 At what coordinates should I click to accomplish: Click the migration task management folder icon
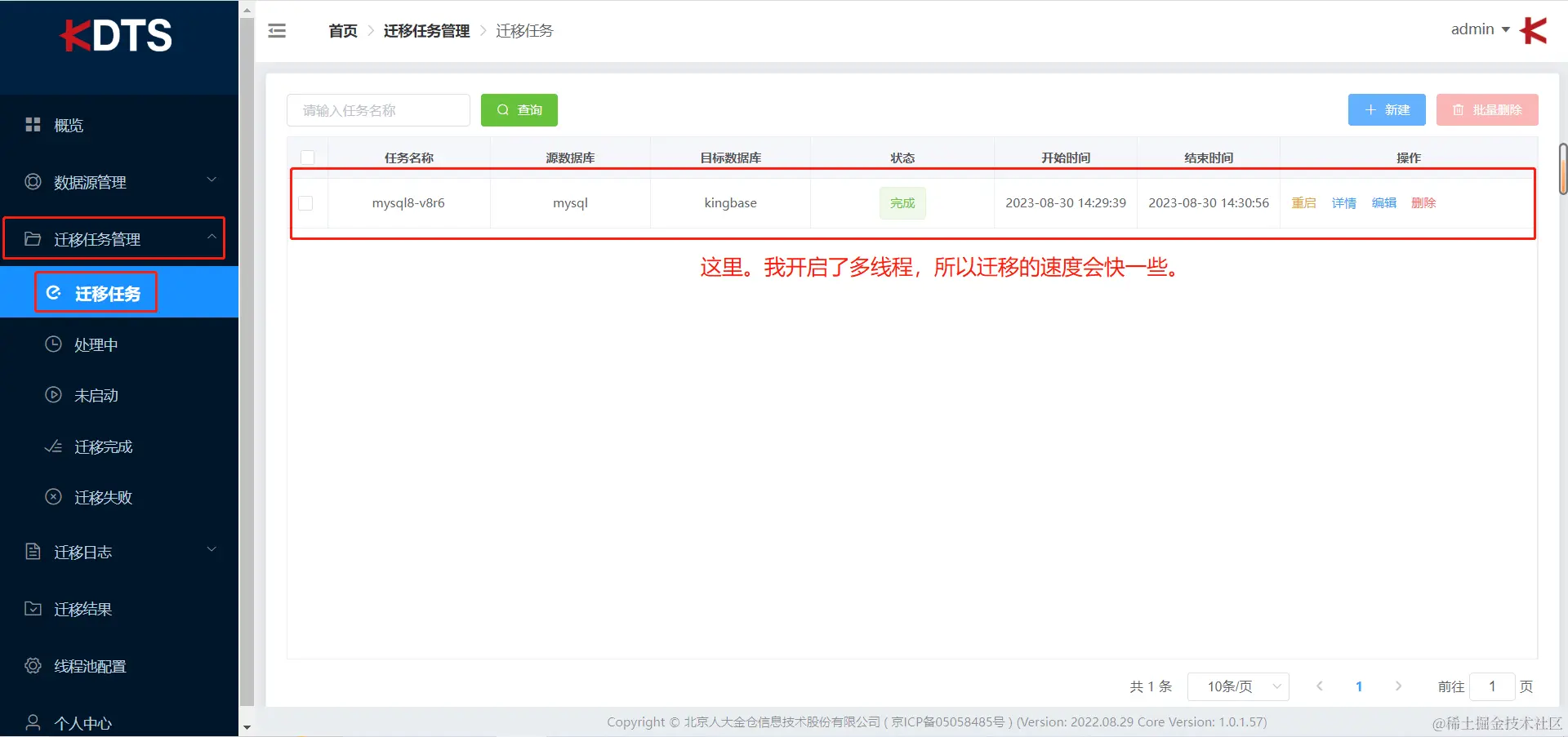33,238
